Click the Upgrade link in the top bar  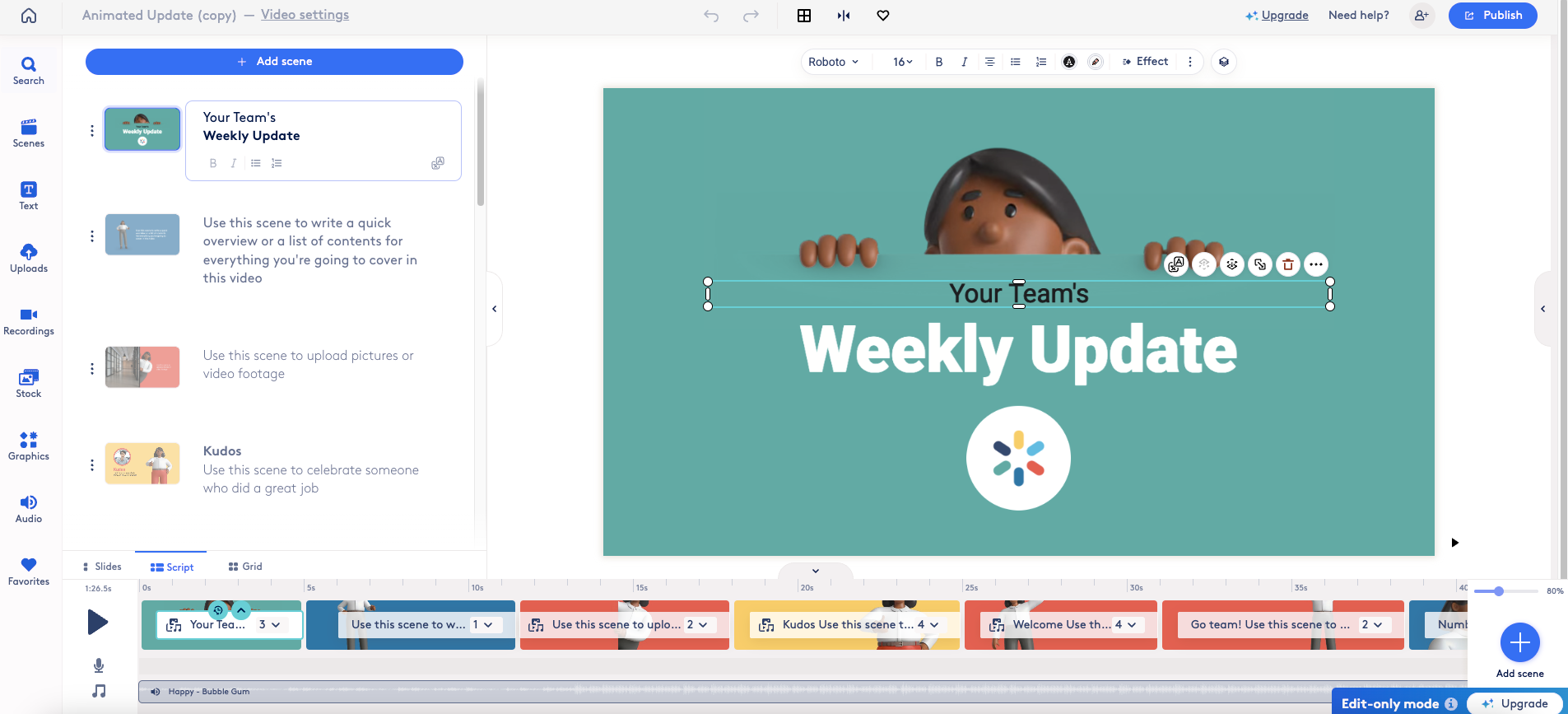[x=1277, y=16]
